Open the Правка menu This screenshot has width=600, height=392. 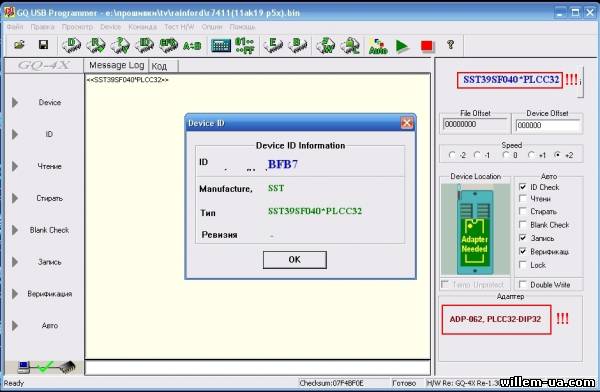(42, 27)
